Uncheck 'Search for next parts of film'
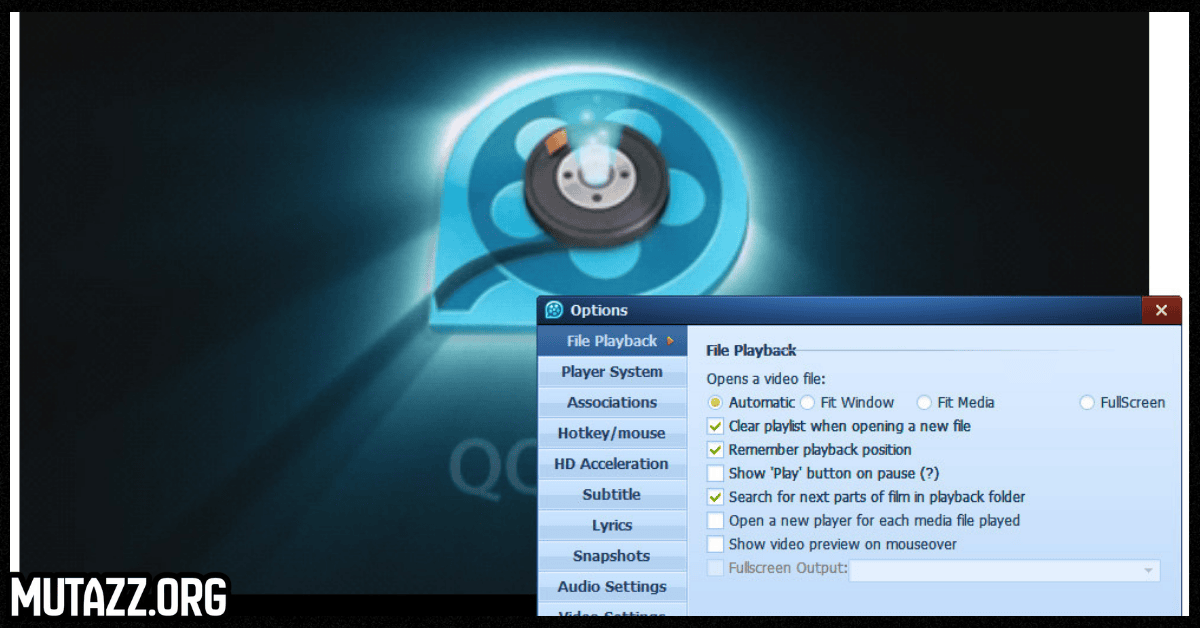 715,497
